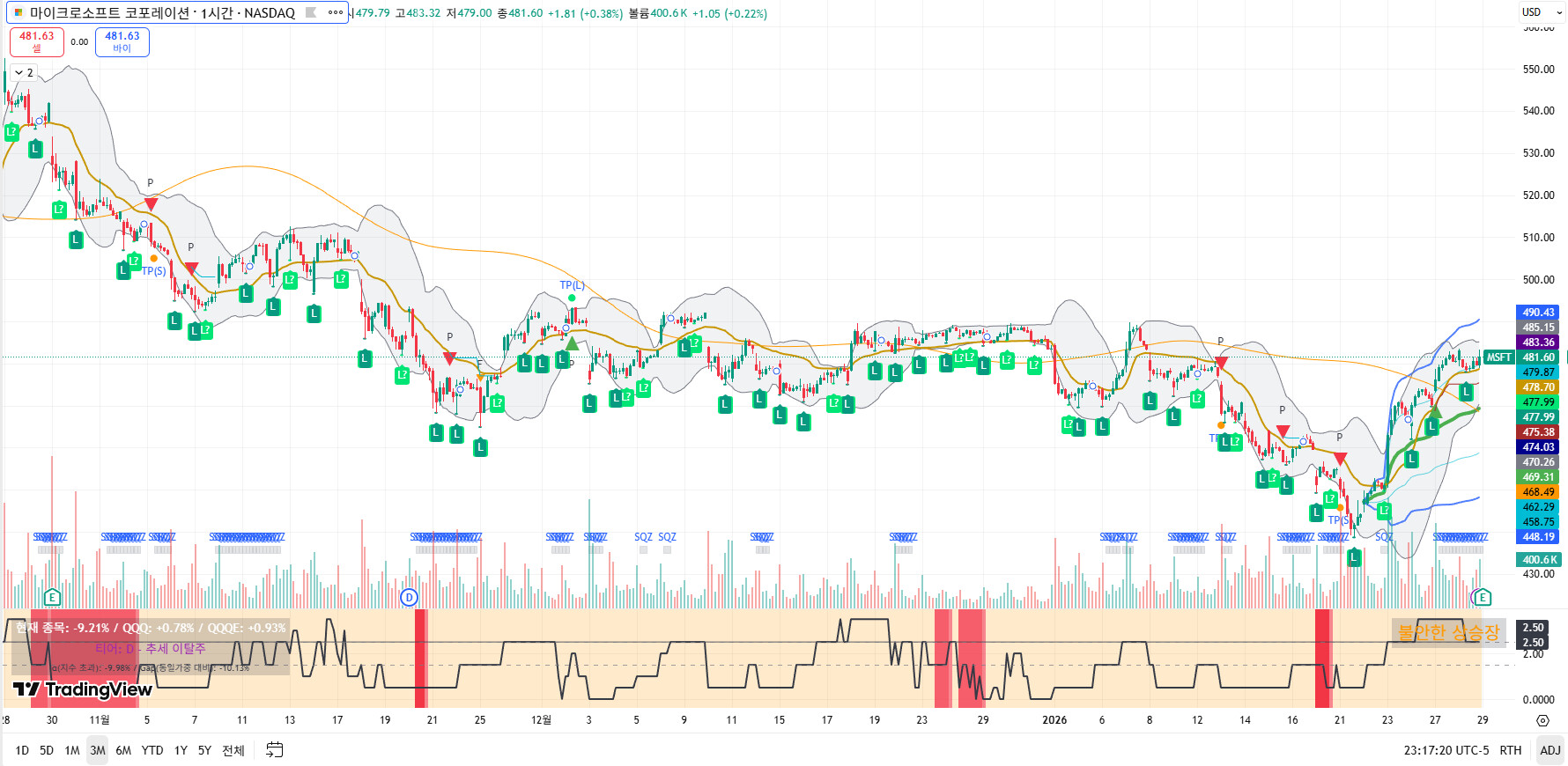Click the green buy triangle near January 27
The height and width of the screenshot is (766, 1568).
click(1435, 411)
